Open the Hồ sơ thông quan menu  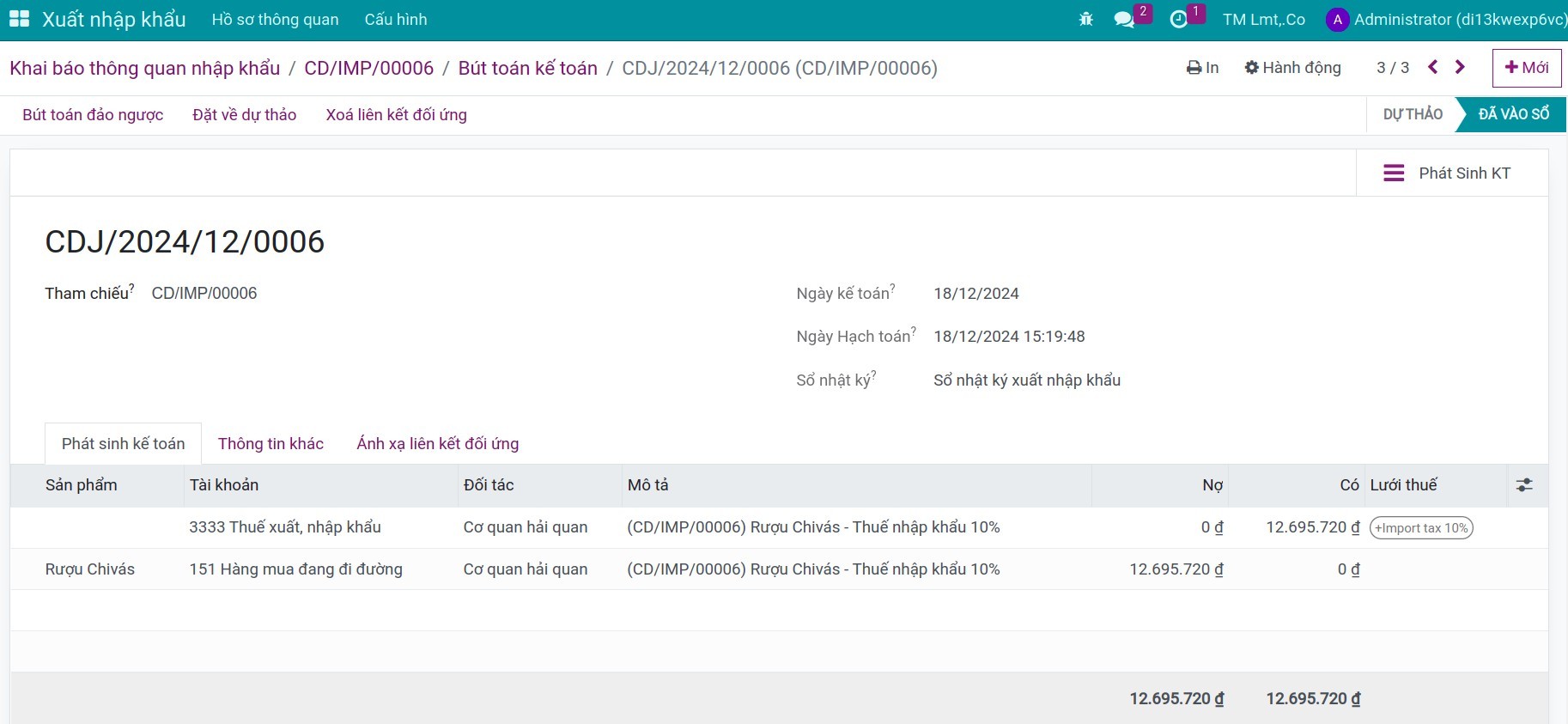(275, 20)
